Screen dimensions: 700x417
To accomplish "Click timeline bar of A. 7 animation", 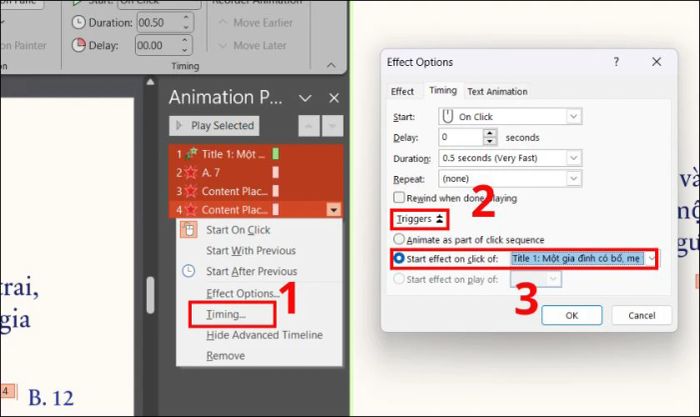I will pos(276,172).
